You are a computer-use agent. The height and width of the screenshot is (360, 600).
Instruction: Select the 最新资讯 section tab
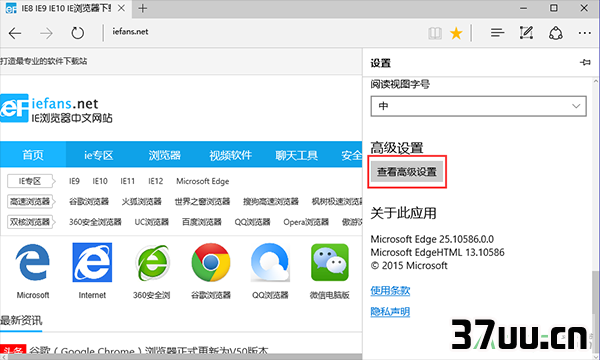click(x=21, y=321)
